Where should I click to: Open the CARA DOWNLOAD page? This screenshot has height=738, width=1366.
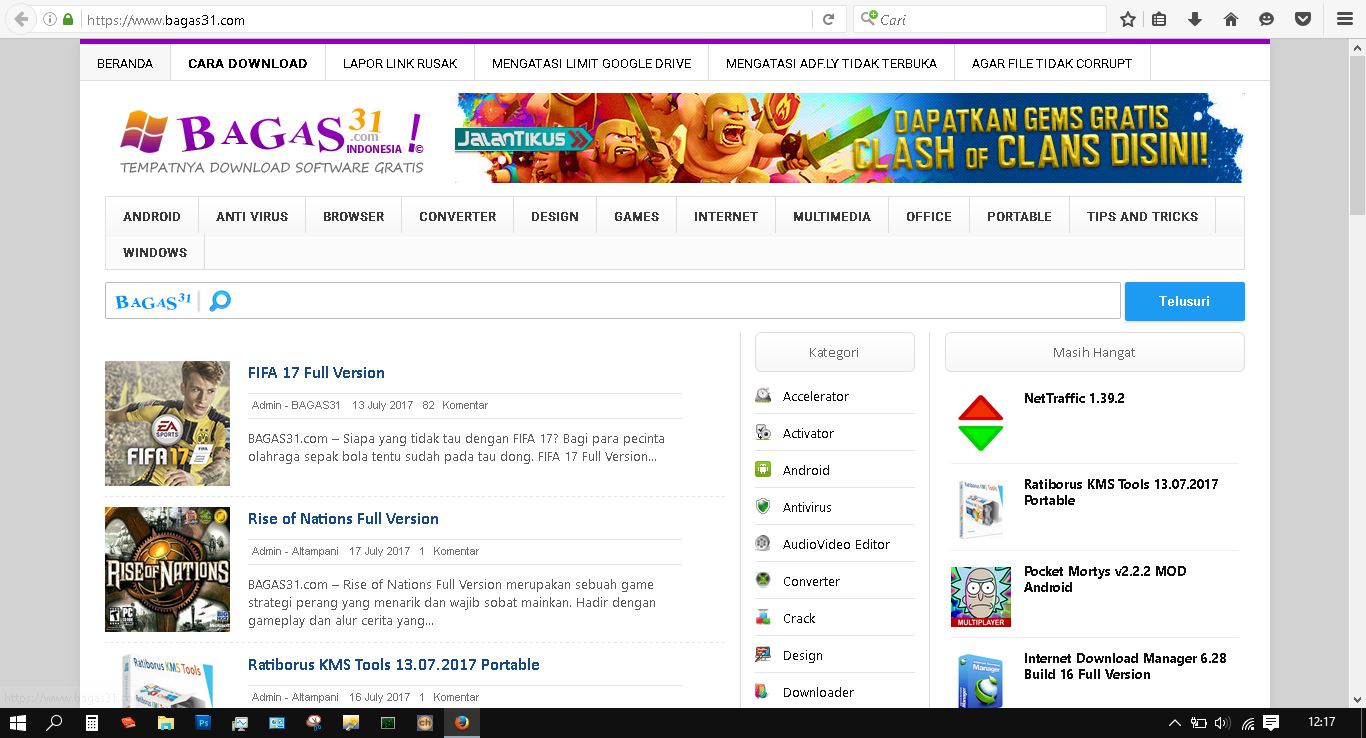pos(248,63)
